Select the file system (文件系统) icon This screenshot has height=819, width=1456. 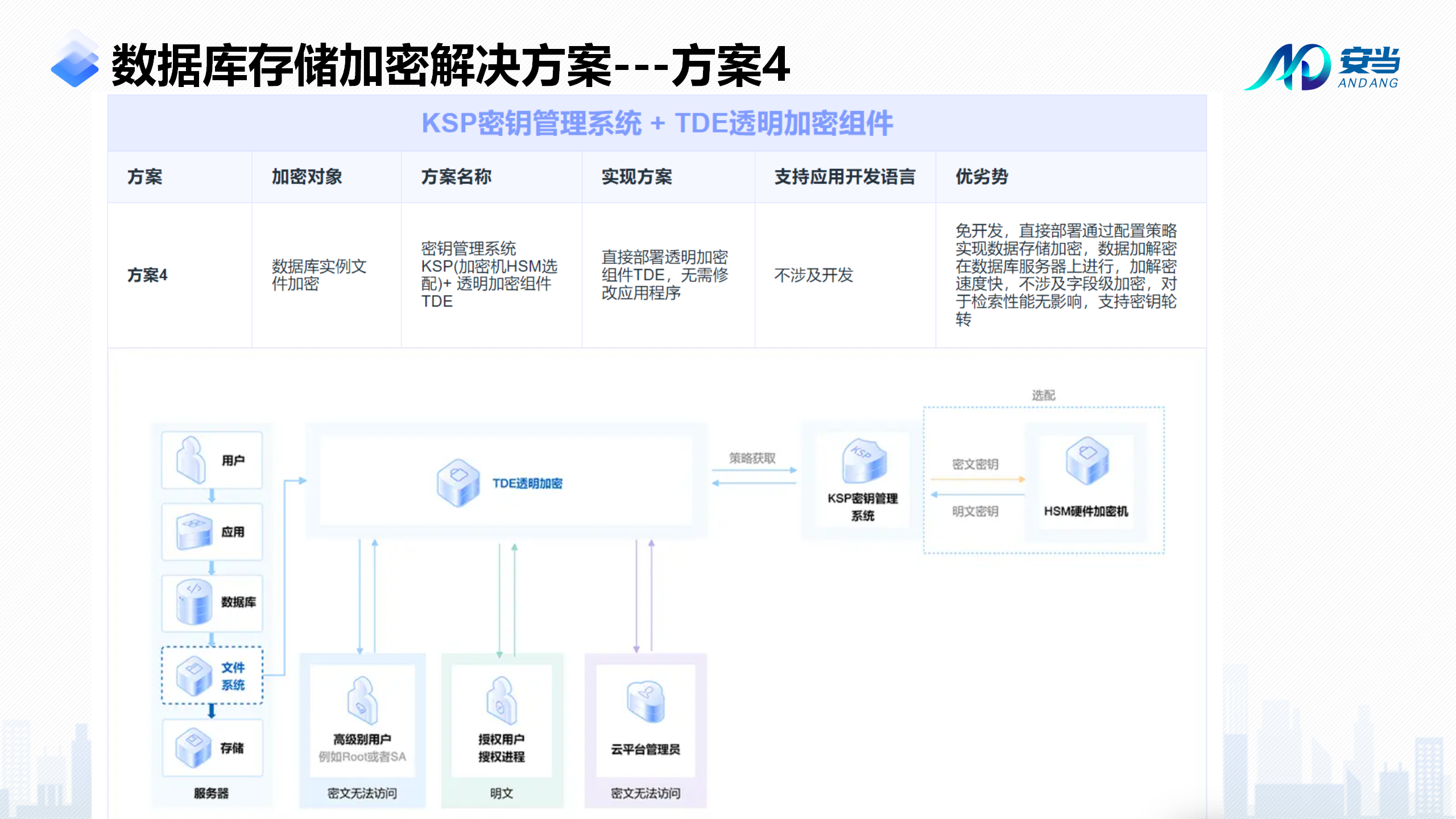[194, 676]
